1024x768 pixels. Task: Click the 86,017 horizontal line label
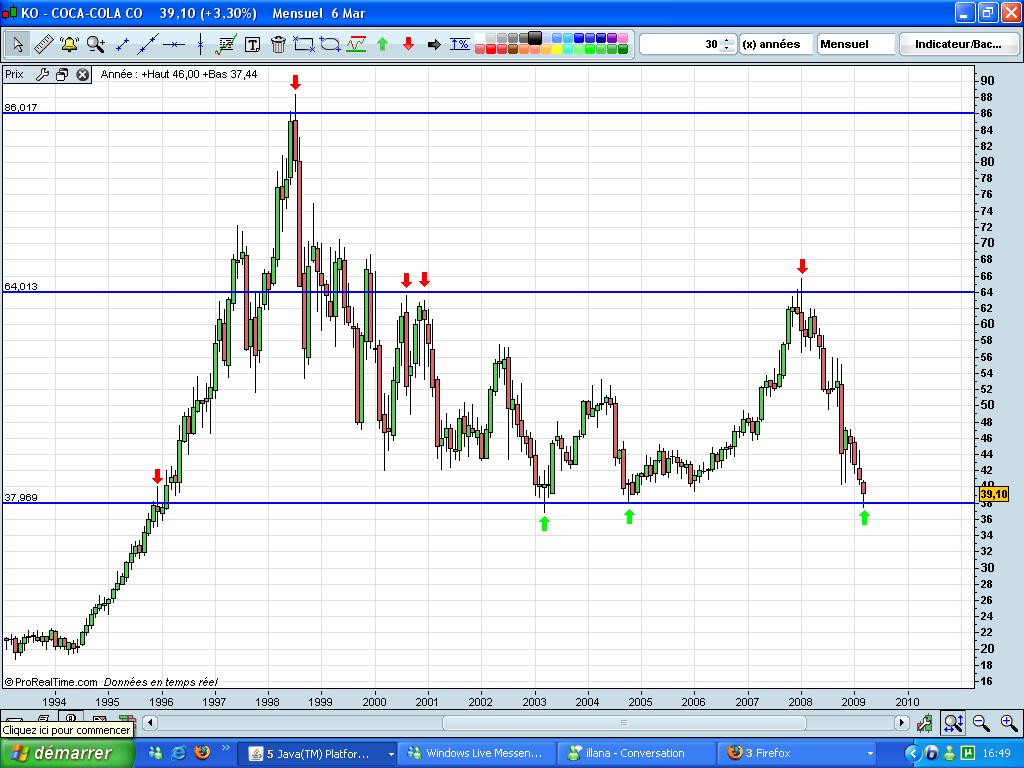[x=21, y=107]
